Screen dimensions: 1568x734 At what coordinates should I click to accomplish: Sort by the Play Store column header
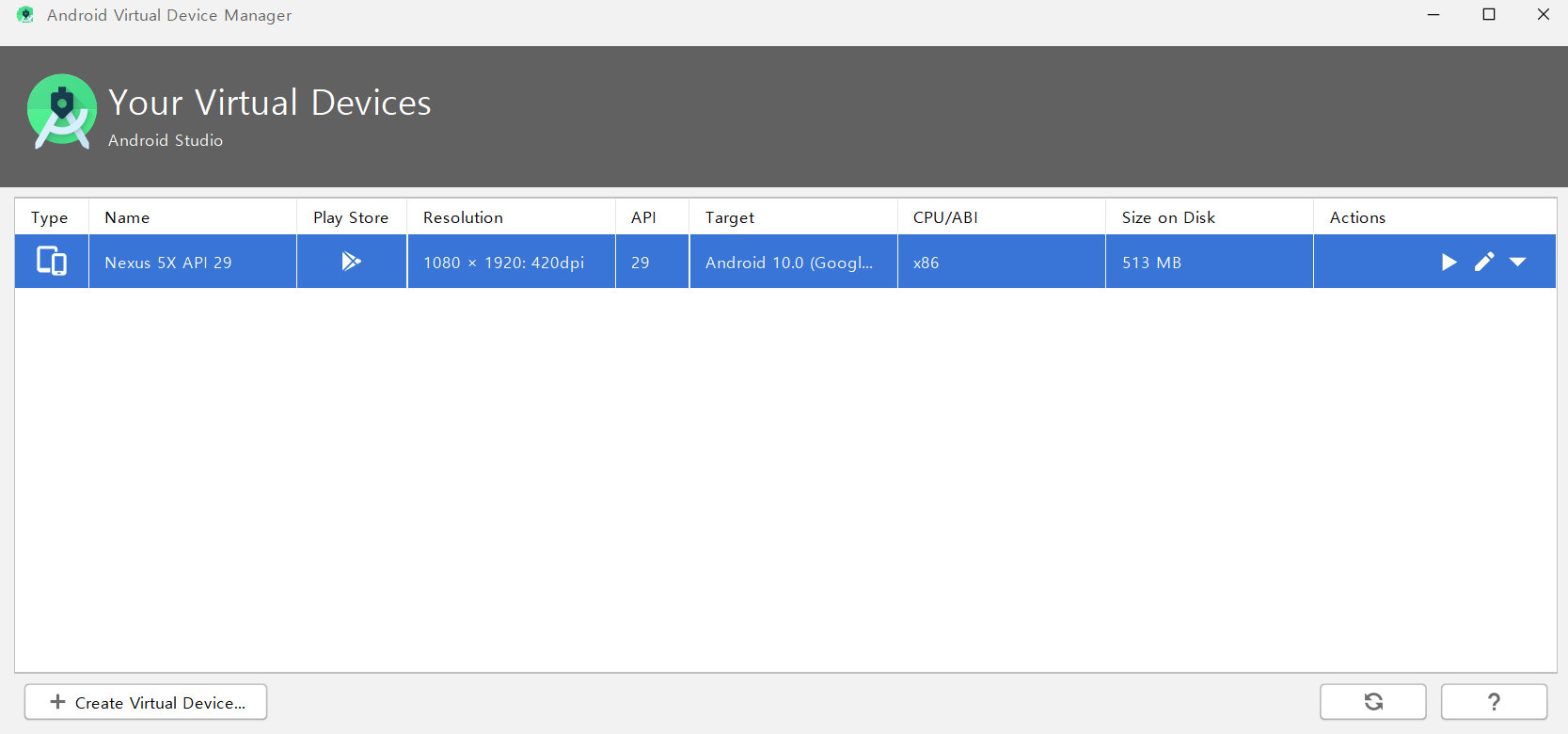[352, 217]
